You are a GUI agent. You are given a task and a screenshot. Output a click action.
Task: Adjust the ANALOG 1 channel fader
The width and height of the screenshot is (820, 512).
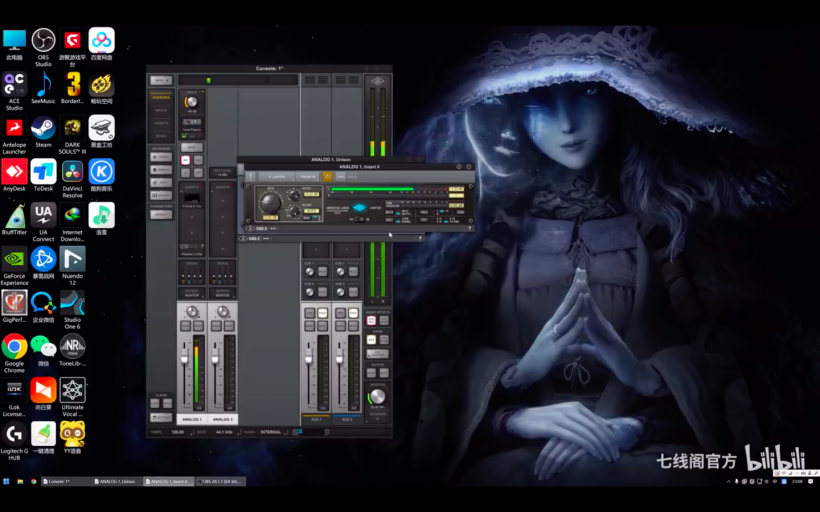click(185, 356)
